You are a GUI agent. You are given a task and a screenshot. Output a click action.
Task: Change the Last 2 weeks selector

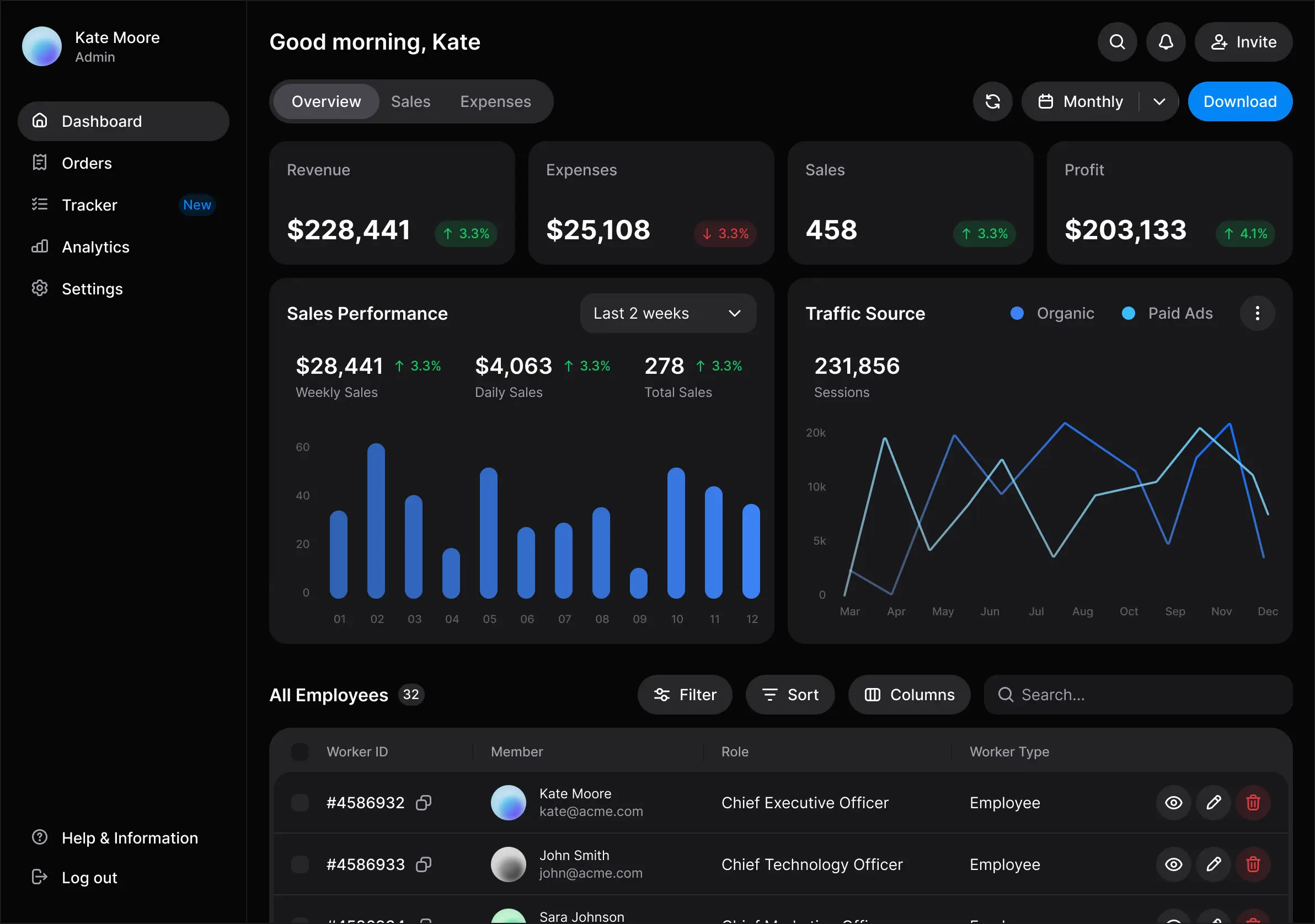668,313
